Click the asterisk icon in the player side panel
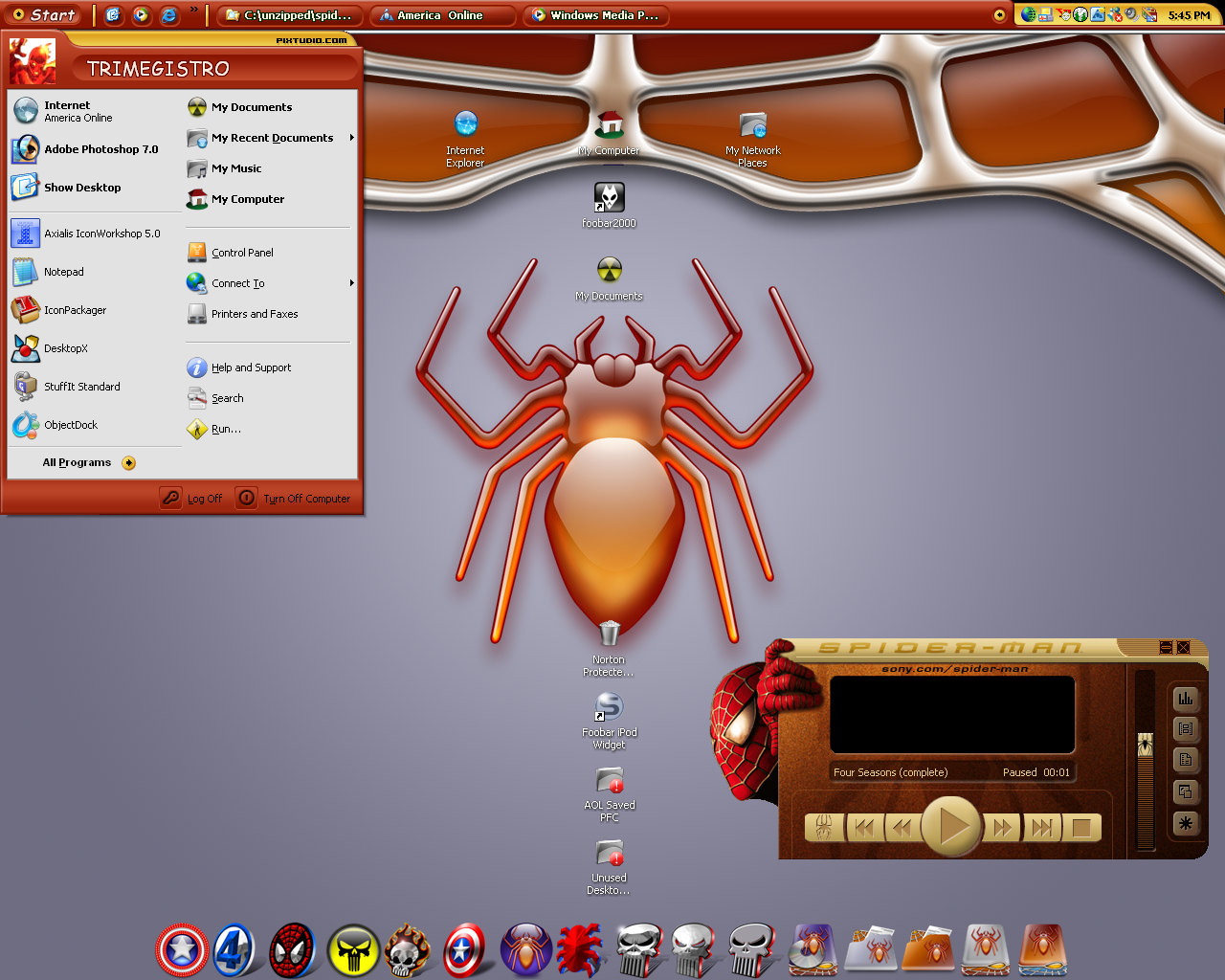 (x=1186, y=823)
